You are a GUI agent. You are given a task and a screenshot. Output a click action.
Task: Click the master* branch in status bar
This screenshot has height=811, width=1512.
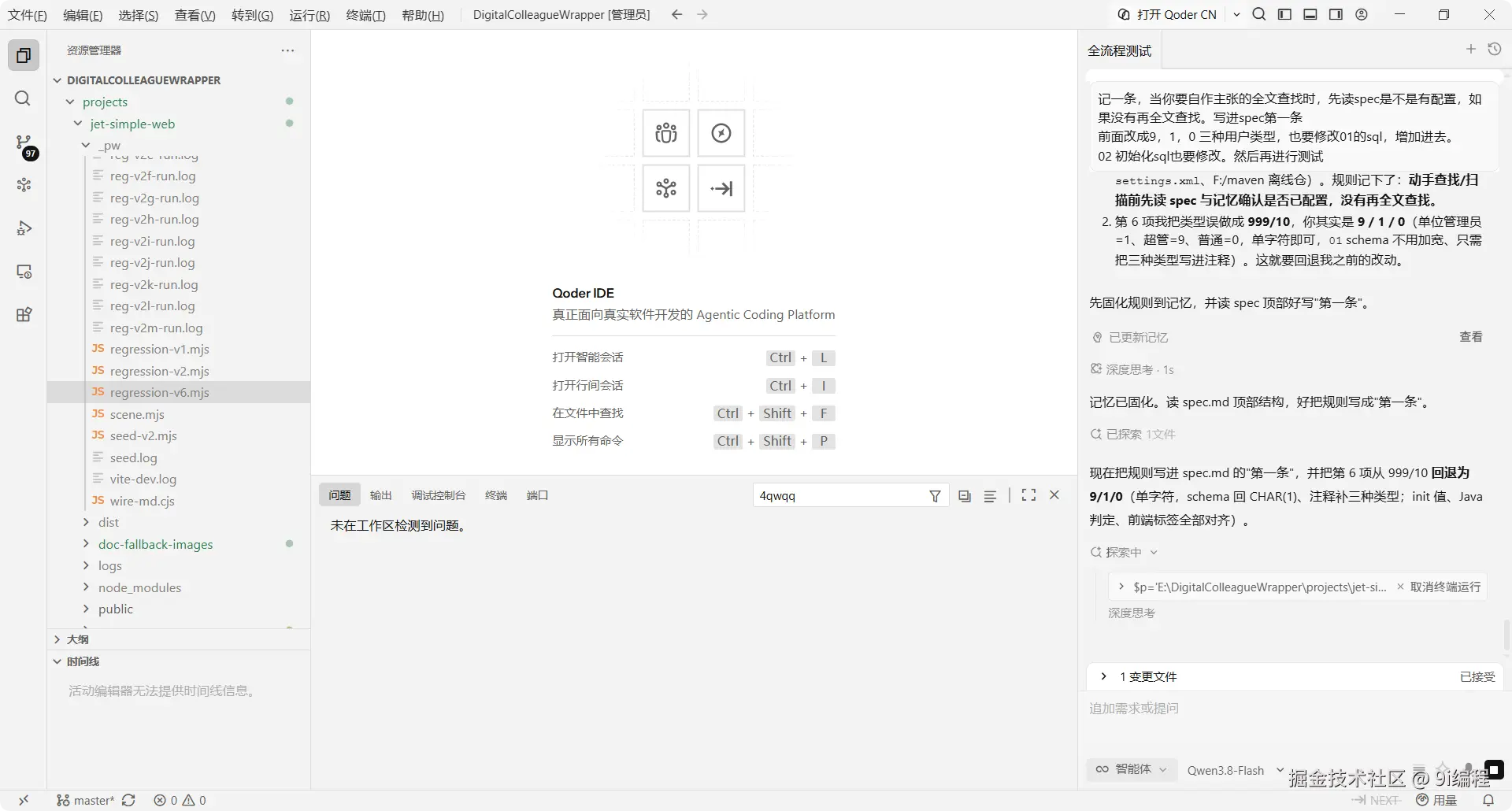(86, 800)
